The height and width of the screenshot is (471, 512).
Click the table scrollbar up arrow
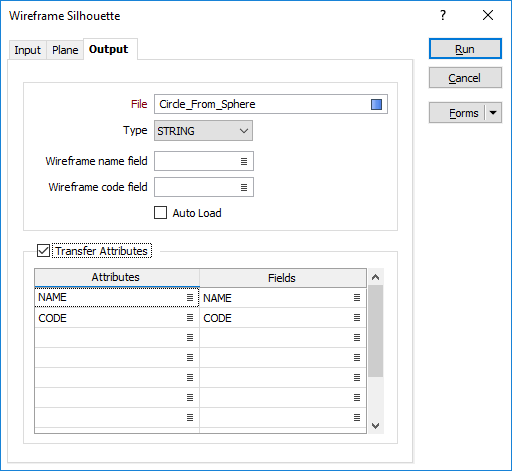[x=376, y=277]
